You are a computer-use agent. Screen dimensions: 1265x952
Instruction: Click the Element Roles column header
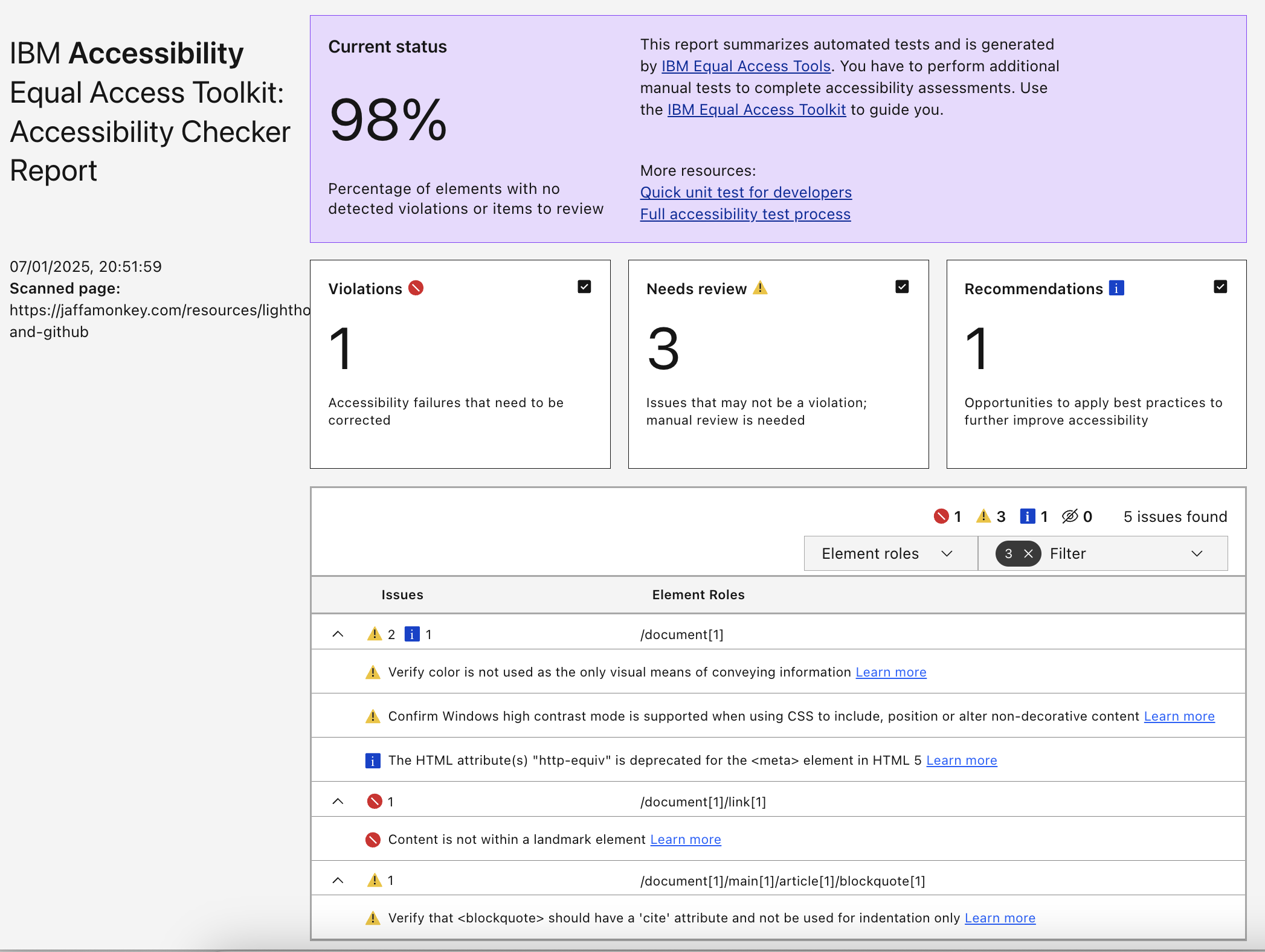(x=698, y=595)
